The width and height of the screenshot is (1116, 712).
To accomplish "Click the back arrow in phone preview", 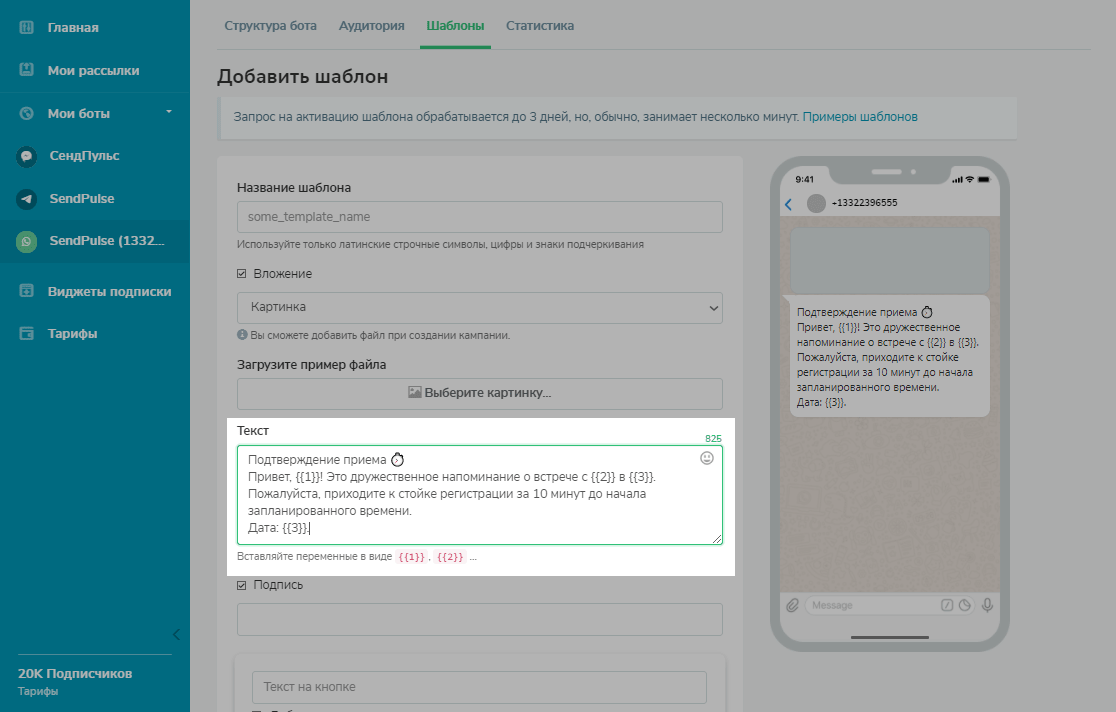I will point(788,204).
